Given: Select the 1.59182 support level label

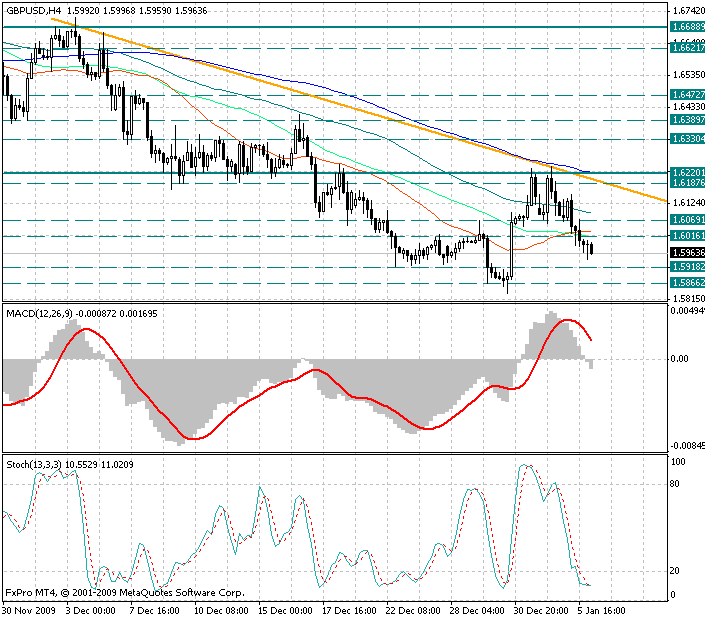Looking at the screenshot, I should pyautogui.click(x=687, y=267).
